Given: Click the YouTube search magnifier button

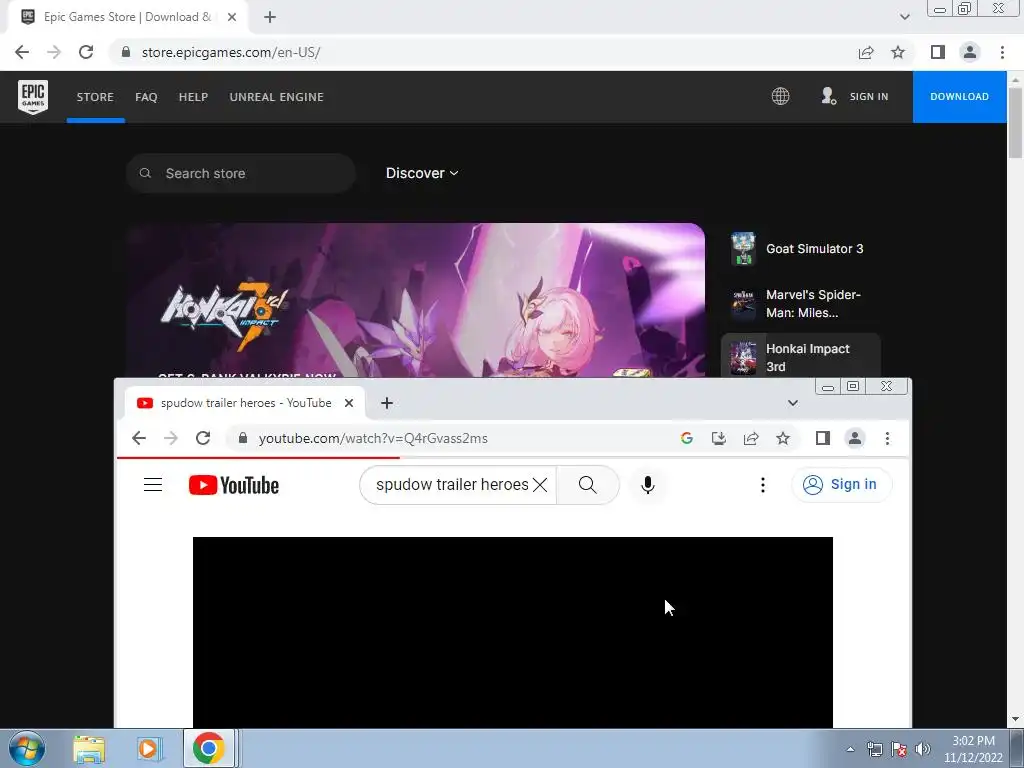Looking at the screenshot, I should tap(588, 485).
